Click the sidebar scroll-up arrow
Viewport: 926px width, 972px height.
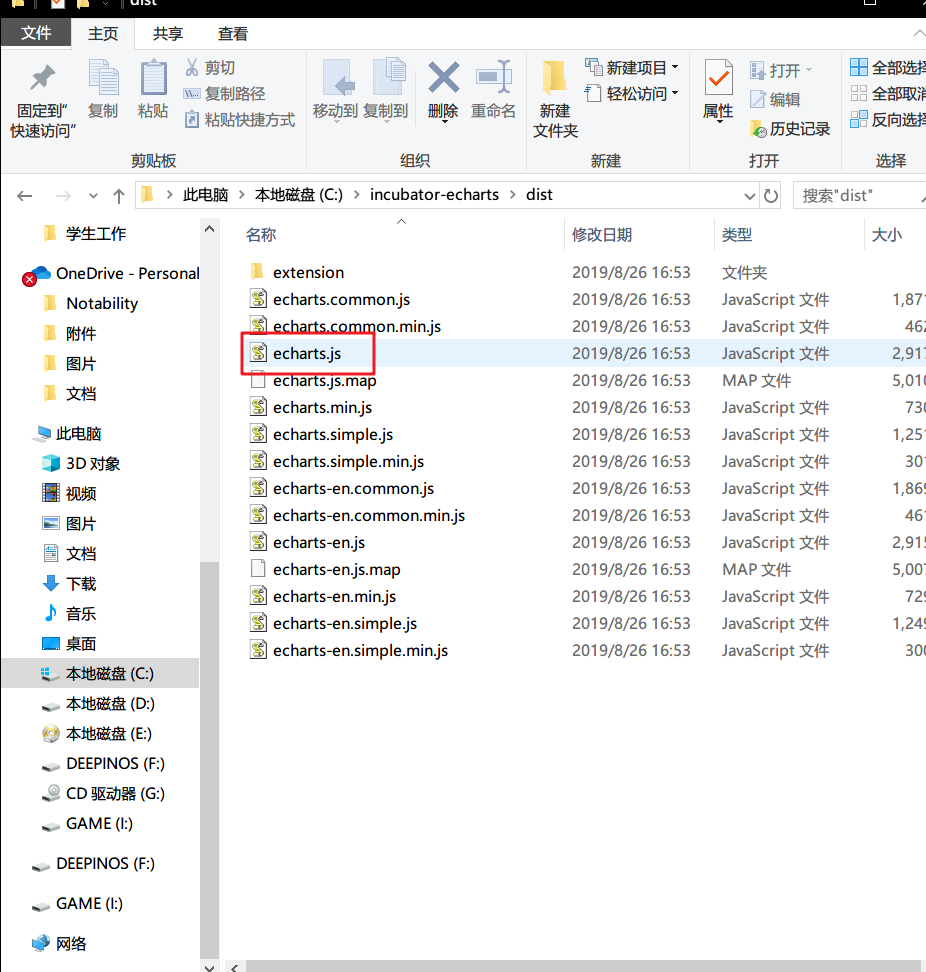click(209, 229)
